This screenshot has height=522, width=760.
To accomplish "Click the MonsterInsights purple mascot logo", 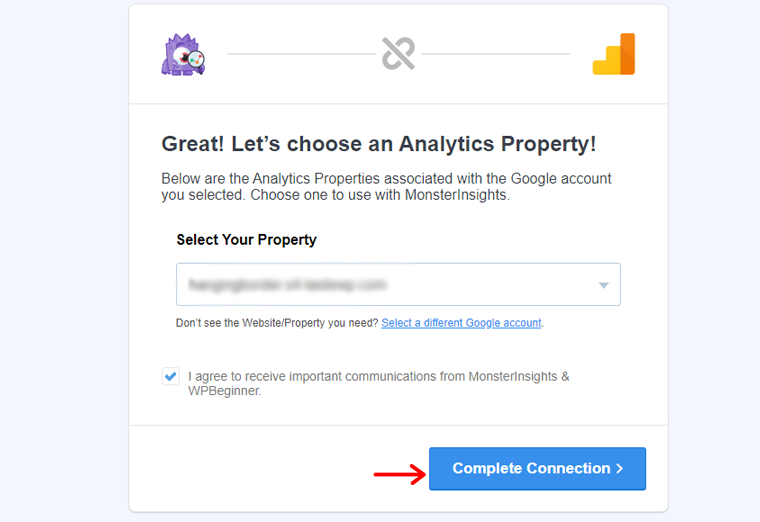I will click(x=183, y=54).
